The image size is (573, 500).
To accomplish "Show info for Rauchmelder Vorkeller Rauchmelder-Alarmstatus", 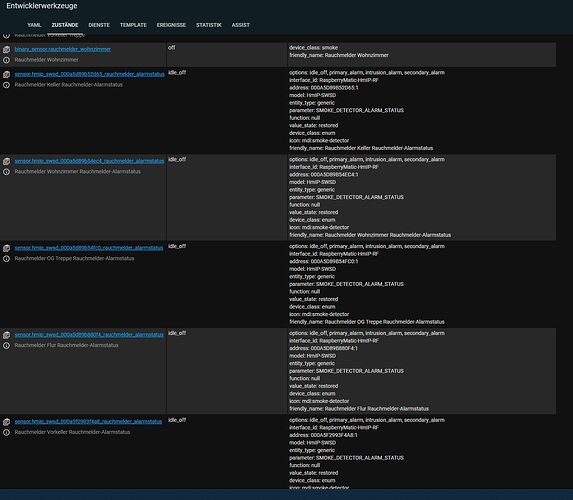I will tap(7, 432).
